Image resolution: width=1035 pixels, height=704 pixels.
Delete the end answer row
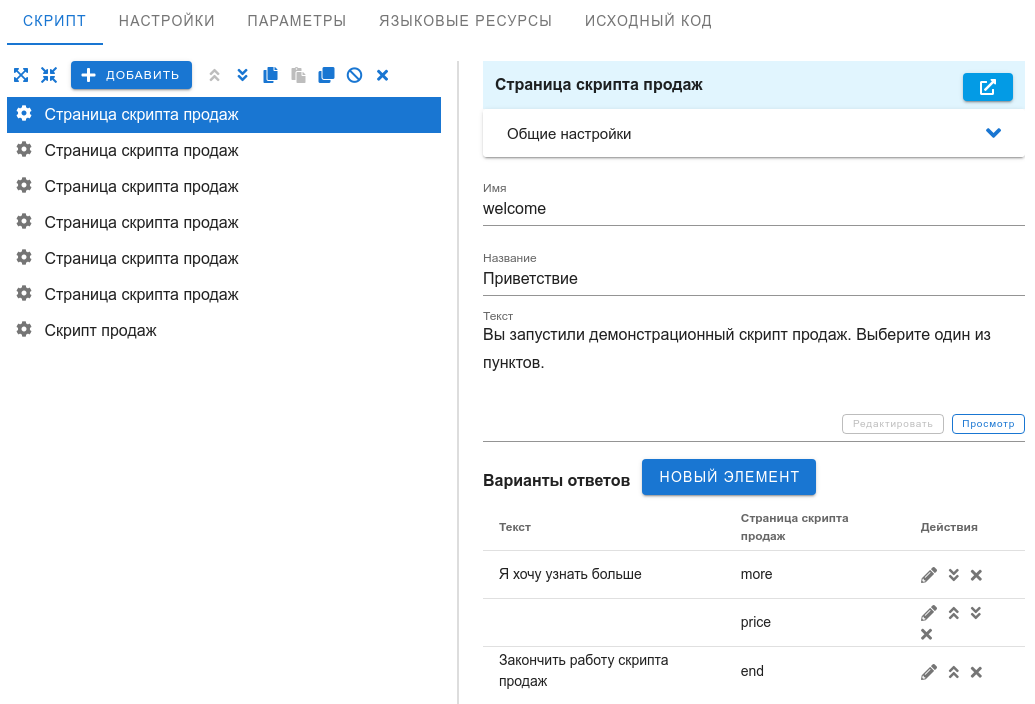[976, 672]
